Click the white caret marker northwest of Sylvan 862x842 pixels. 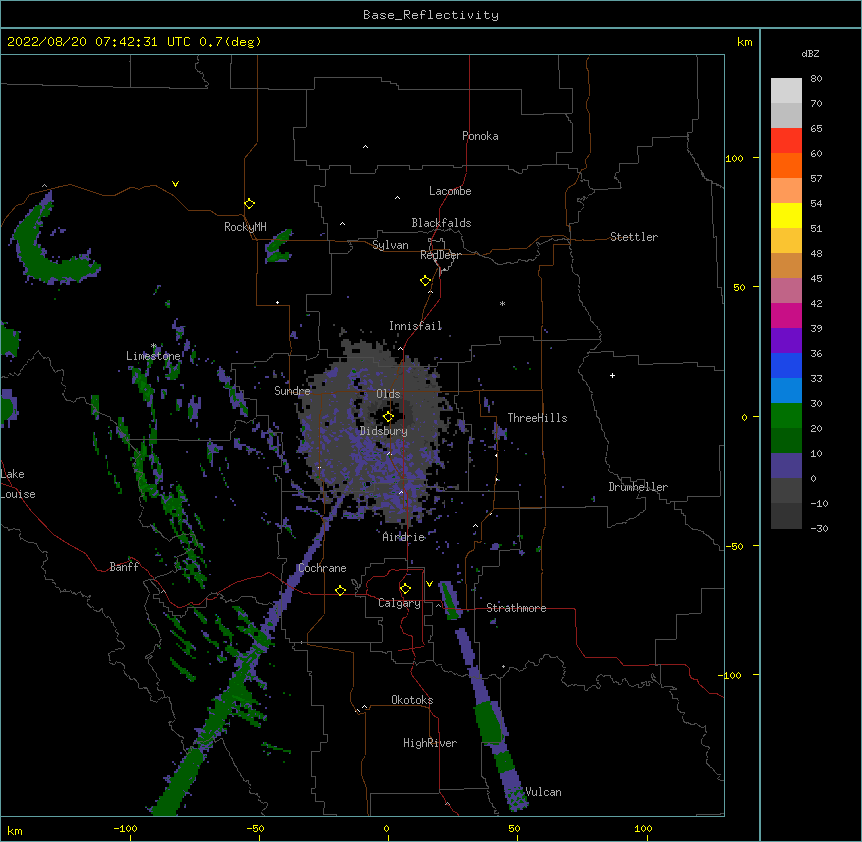342,224
